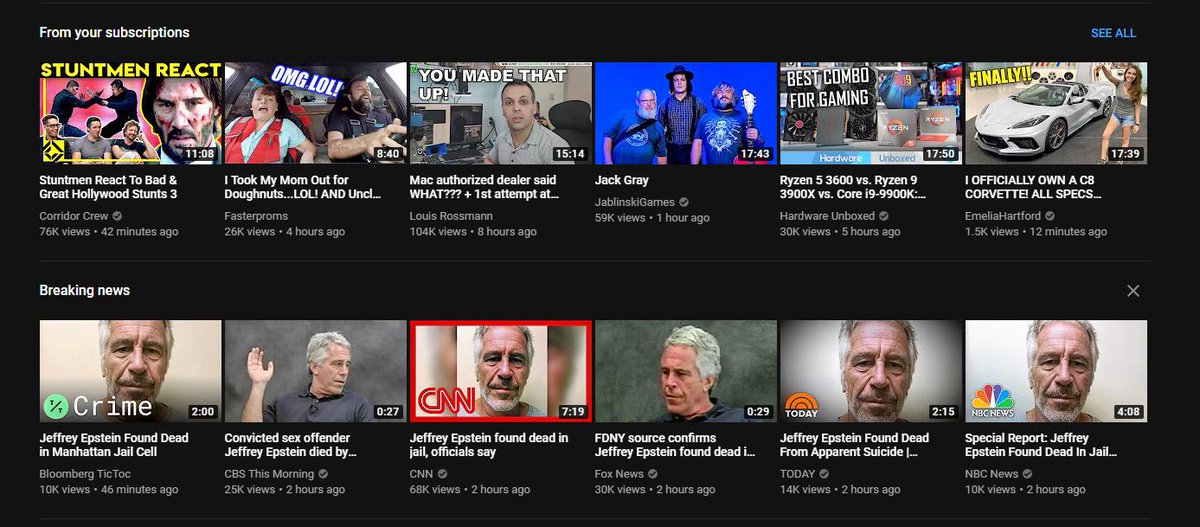Viewport: 1200px width, 527px height.
Task: Open Stuntmen React video thumbnail
Action: 131,113
